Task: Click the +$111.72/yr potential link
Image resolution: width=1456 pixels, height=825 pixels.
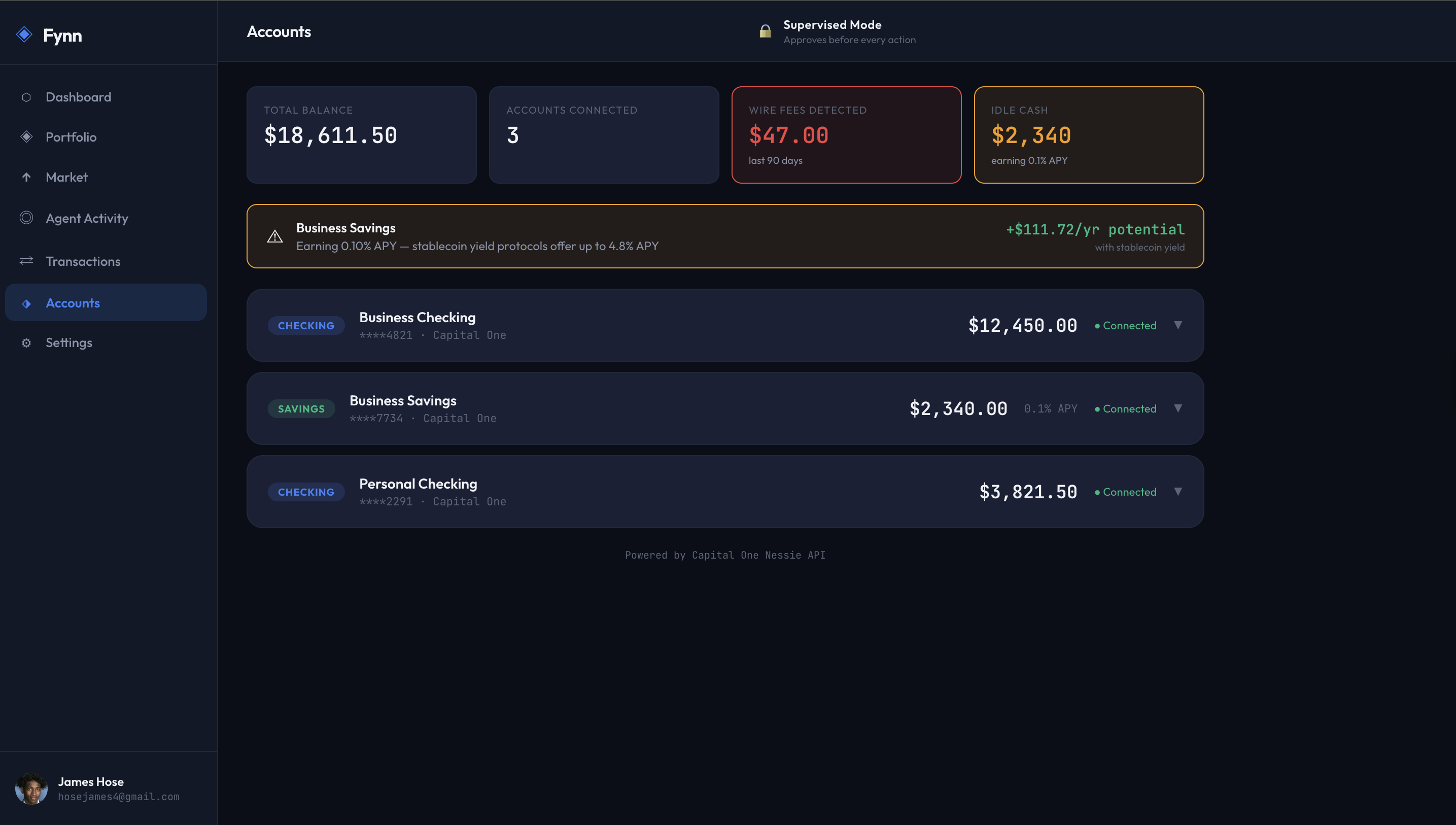Action: point(1095,229)
